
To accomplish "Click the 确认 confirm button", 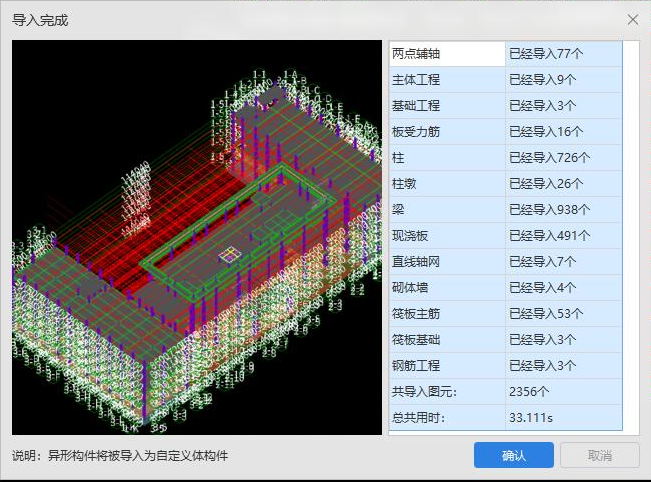I will (514, 455).
